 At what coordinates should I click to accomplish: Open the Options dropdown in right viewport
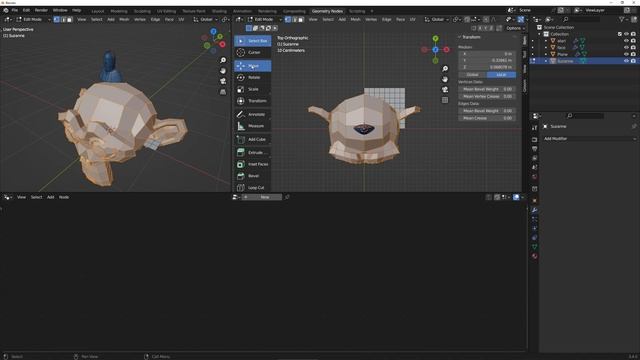(x=515, y=28)
